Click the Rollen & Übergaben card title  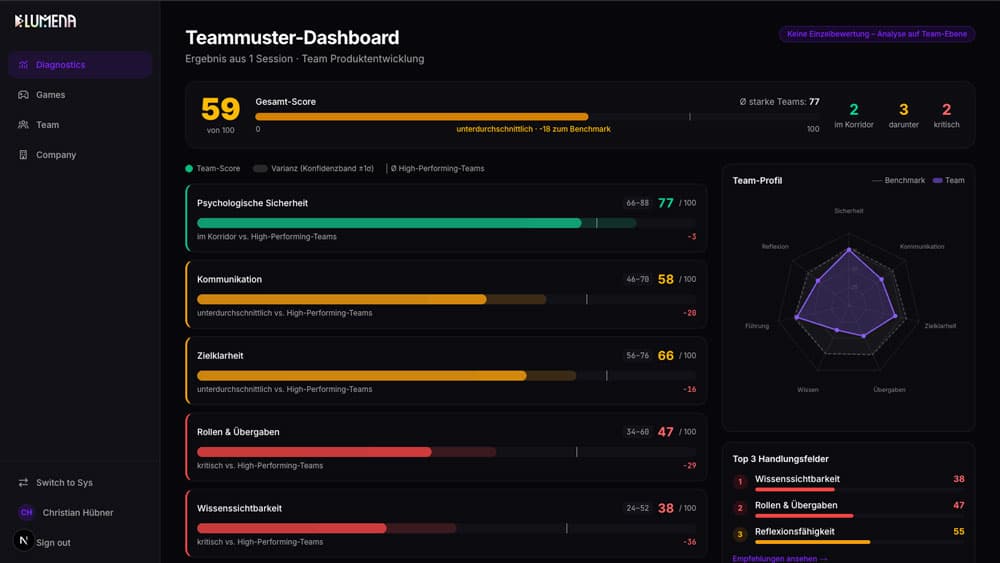pos(238,432)
